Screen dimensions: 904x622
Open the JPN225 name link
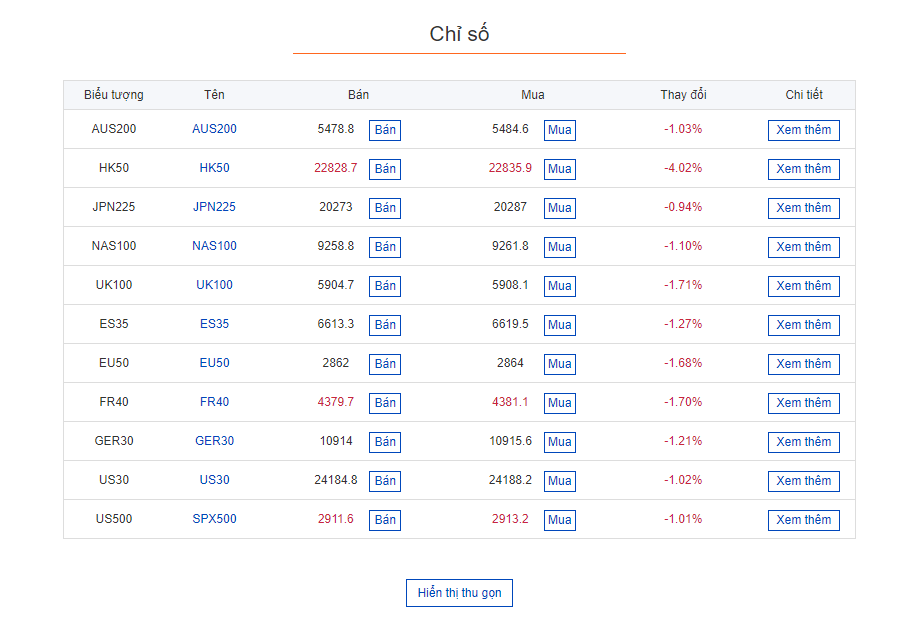pos(214,207)
